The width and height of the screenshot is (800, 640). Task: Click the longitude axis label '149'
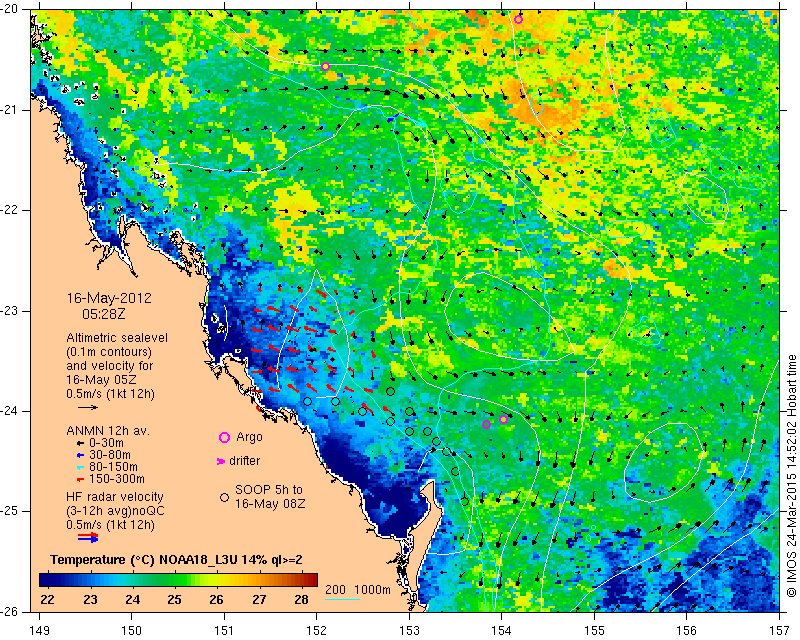[39, 630]
